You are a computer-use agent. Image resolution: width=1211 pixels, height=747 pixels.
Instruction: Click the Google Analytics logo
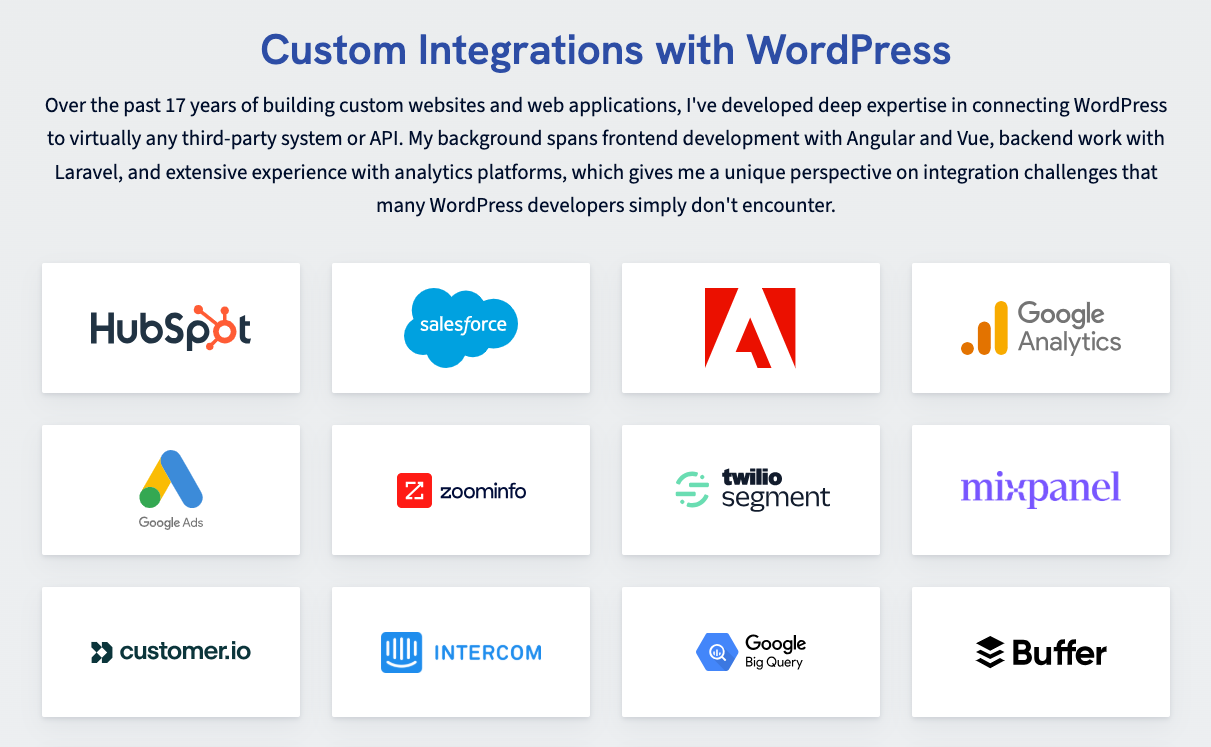tap(1041, 328)
